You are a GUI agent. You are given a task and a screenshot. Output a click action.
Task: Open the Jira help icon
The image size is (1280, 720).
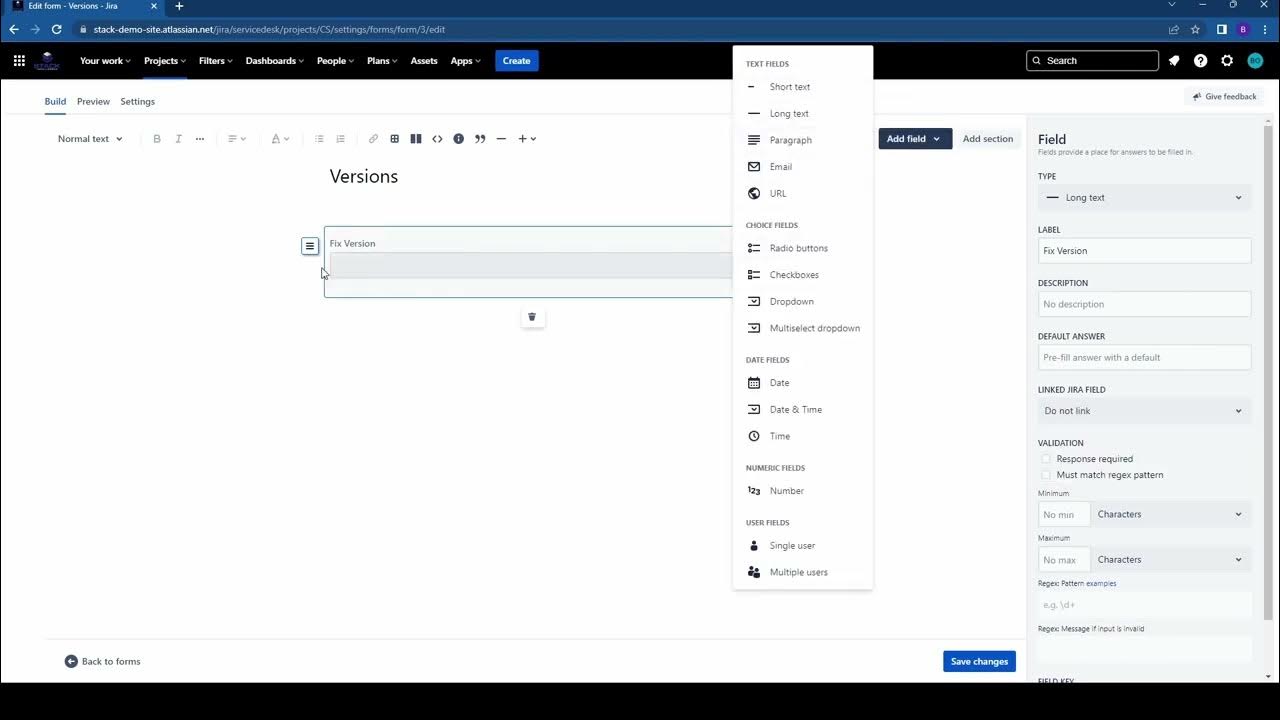click(x=1201, y=61)
